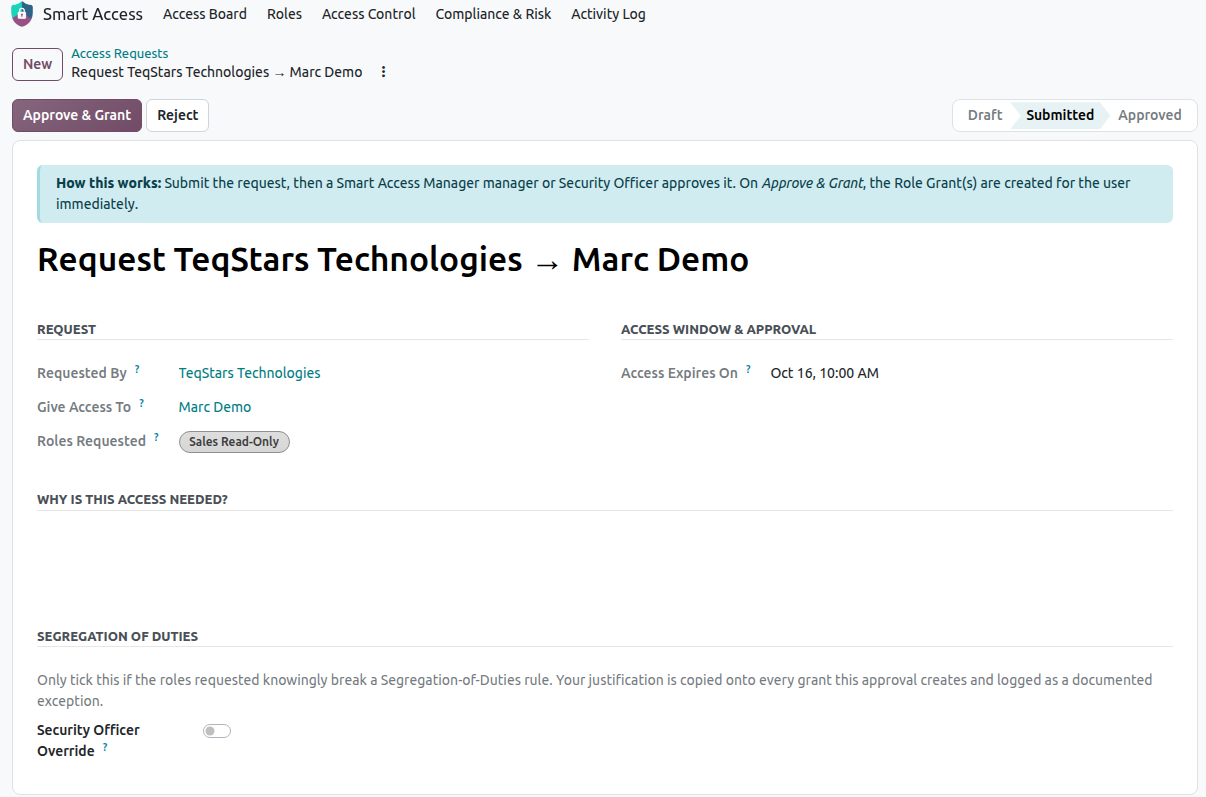Open the Access Control menu
The width and height of the screenshot is (1206, 797).
click(369, 14)
